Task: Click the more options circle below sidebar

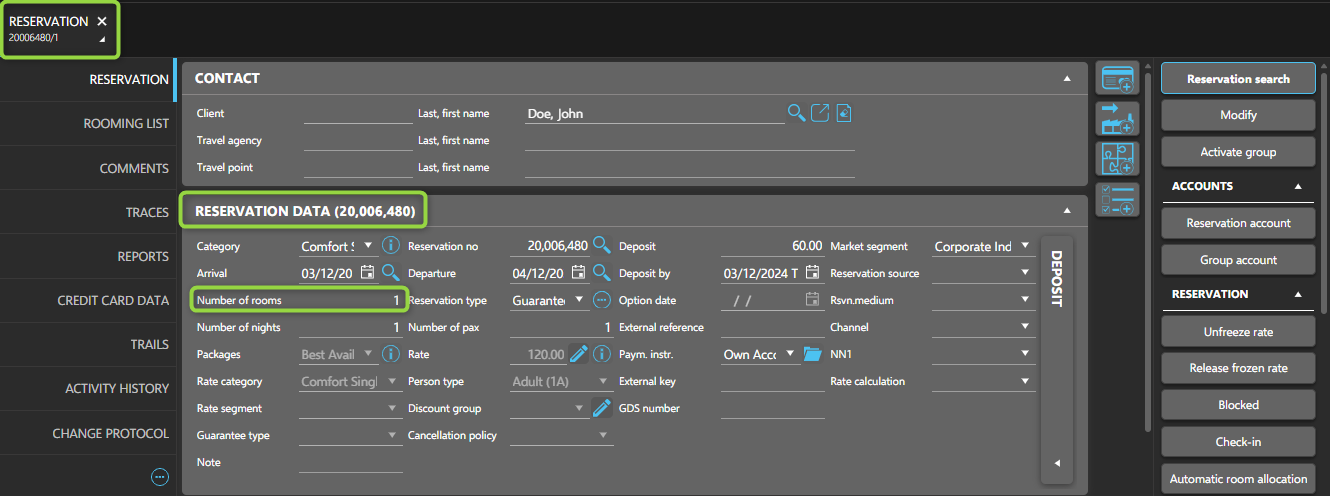Action: point(160,477)
